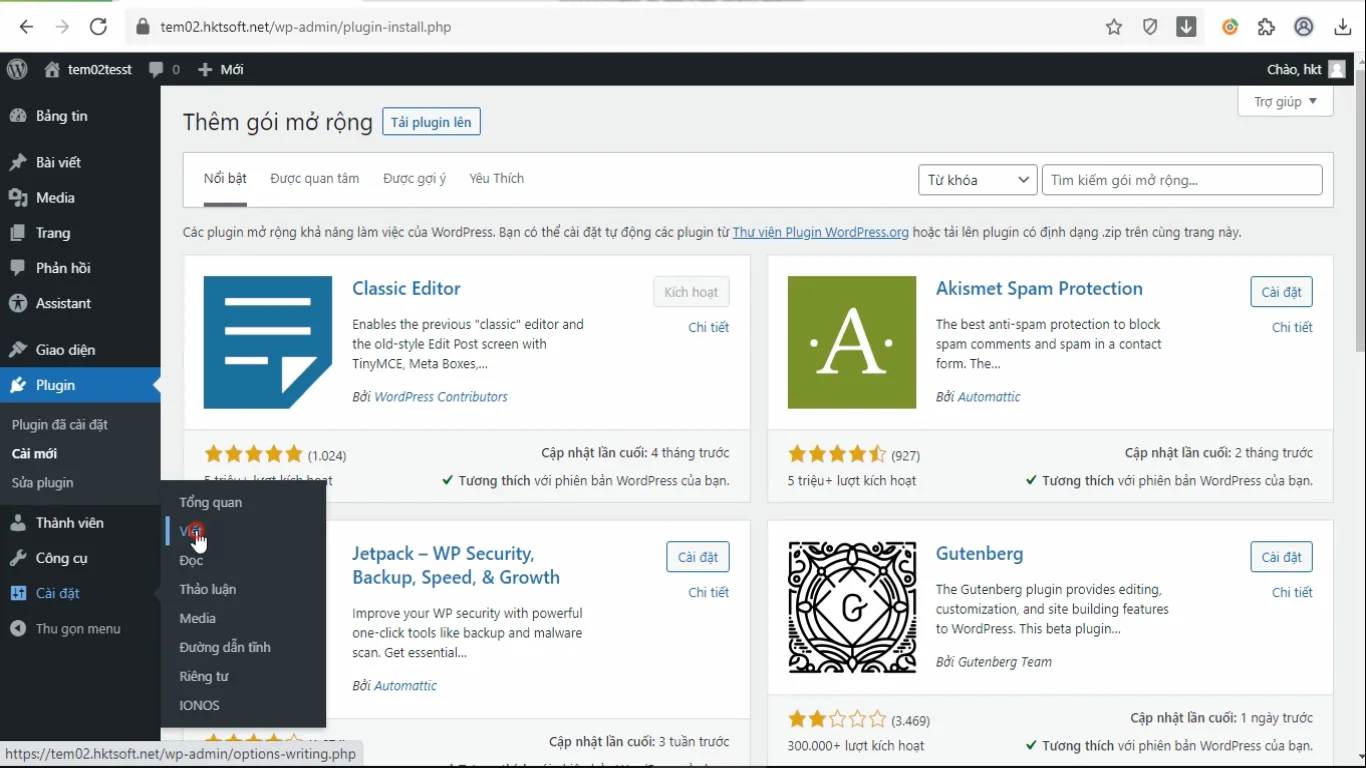The image size is (1366, 768).
Task: Open the Chào, hkt account menu
Action: point(1306,69)
